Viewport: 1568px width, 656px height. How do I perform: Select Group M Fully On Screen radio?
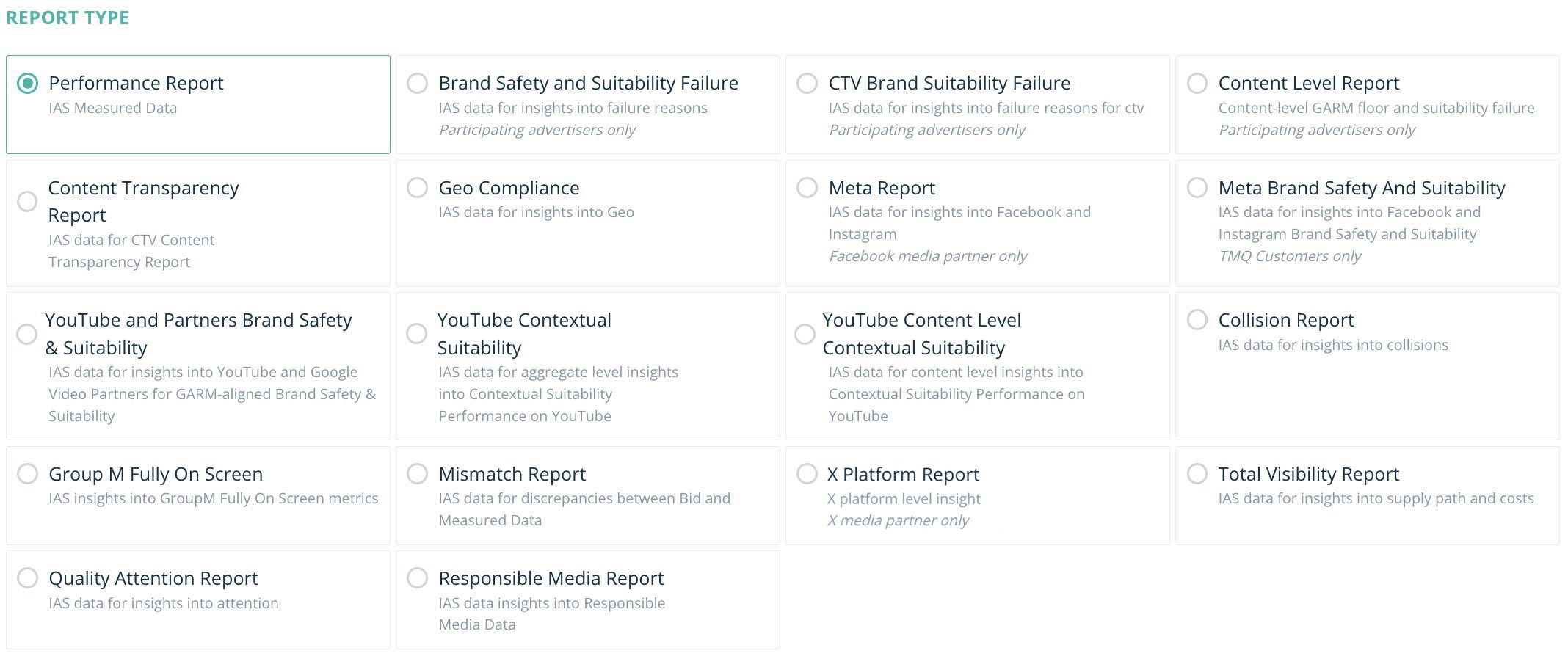[28, 473]
